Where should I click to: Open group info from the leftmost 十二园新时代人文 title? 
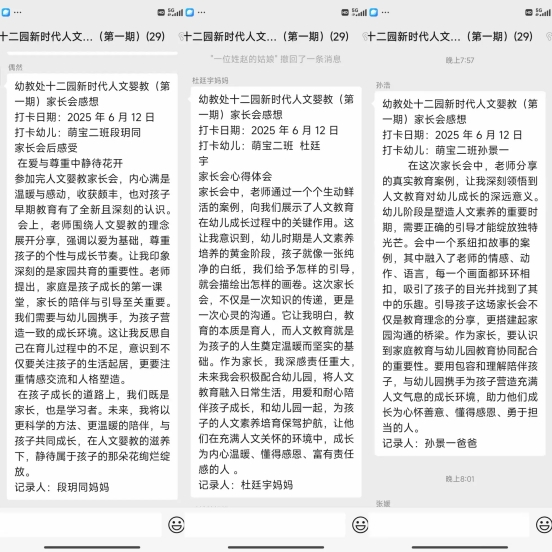82,36
